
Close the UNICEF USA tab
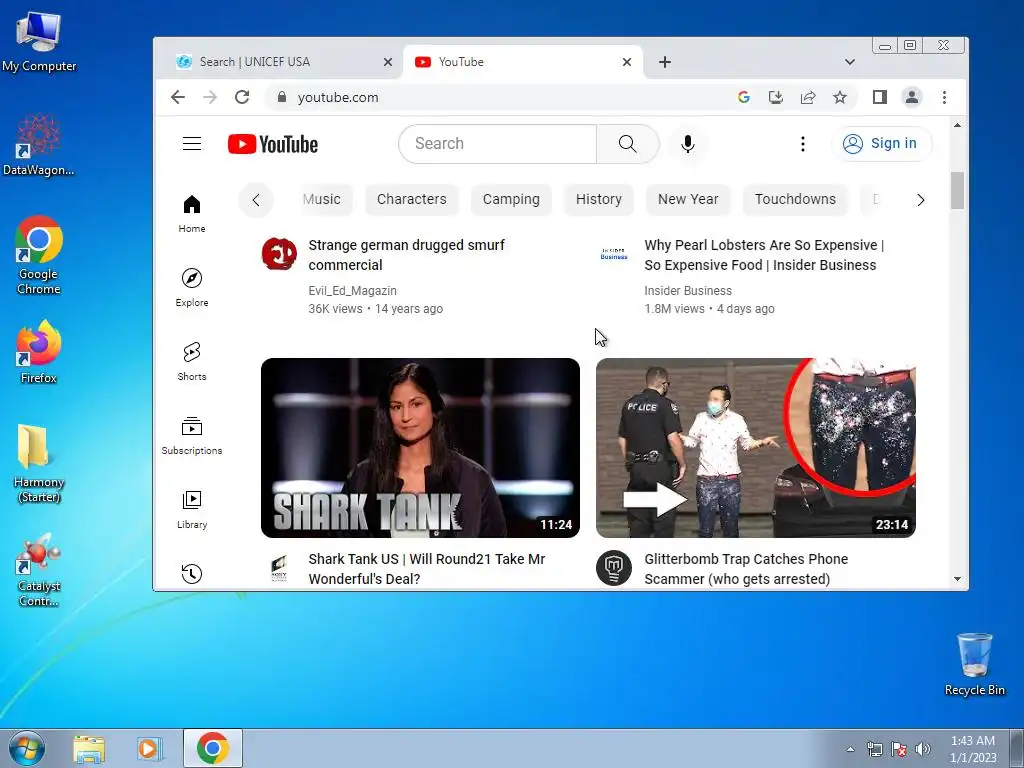point(388,62)
